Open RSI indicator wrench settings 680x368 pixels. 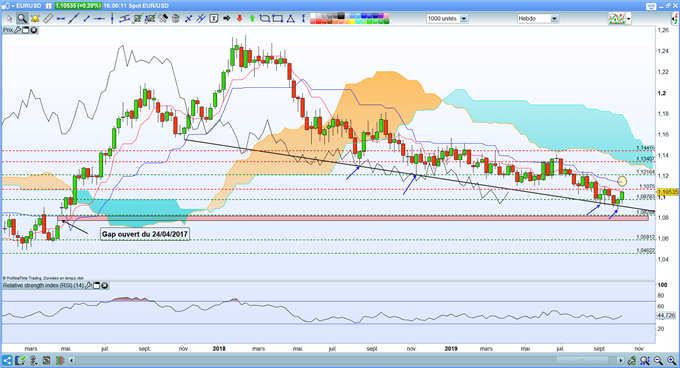[88, 286]
